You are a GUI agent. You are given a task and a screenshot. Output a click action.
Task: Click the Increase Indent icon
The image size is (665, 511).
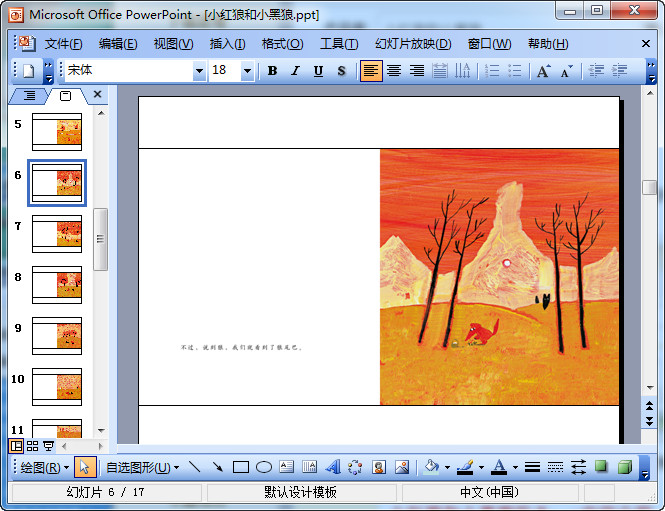coord(620,71)
